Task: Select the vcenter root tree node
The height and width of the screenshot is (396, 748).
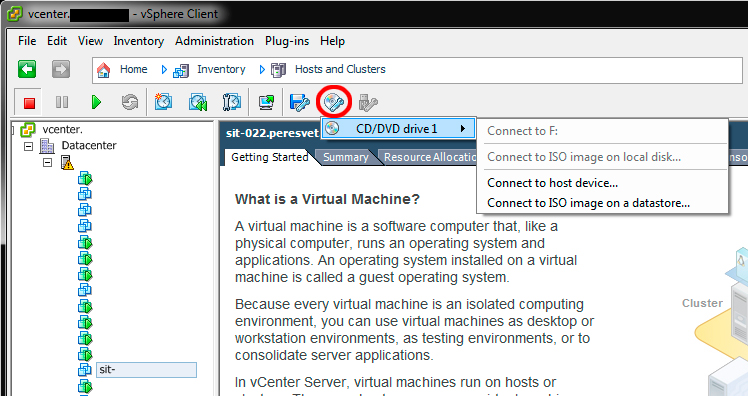Action: 62,129
